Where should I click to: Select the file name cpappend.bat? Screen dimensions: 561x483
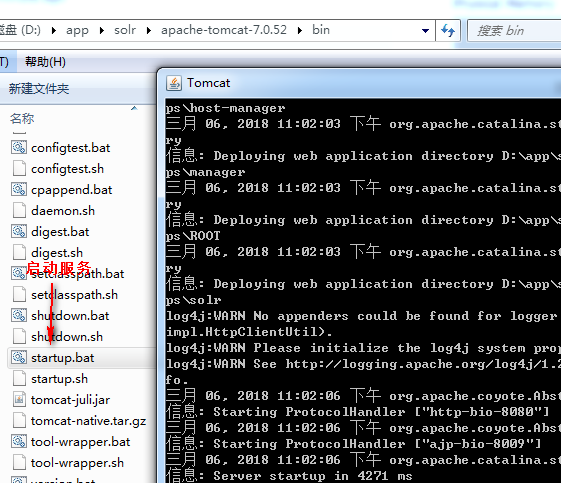[x=72, y=190]
